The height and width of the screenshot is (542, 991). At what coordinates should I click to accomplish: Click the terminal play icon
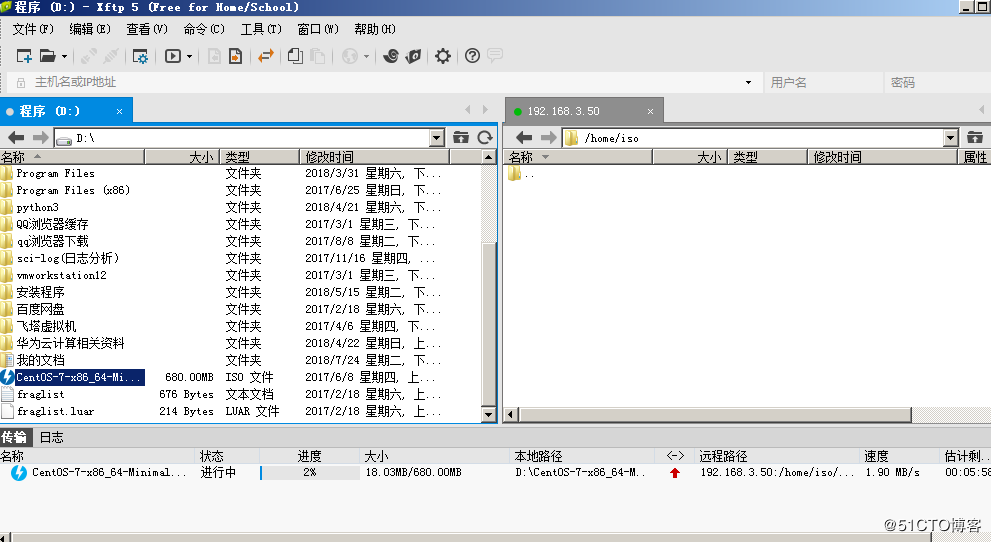click(x=173, y=56)
